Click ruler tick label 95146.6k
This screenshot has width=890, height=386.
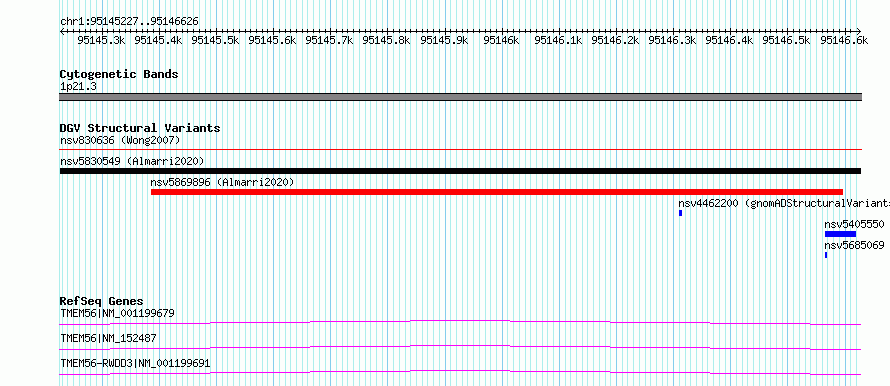point(844,40)
